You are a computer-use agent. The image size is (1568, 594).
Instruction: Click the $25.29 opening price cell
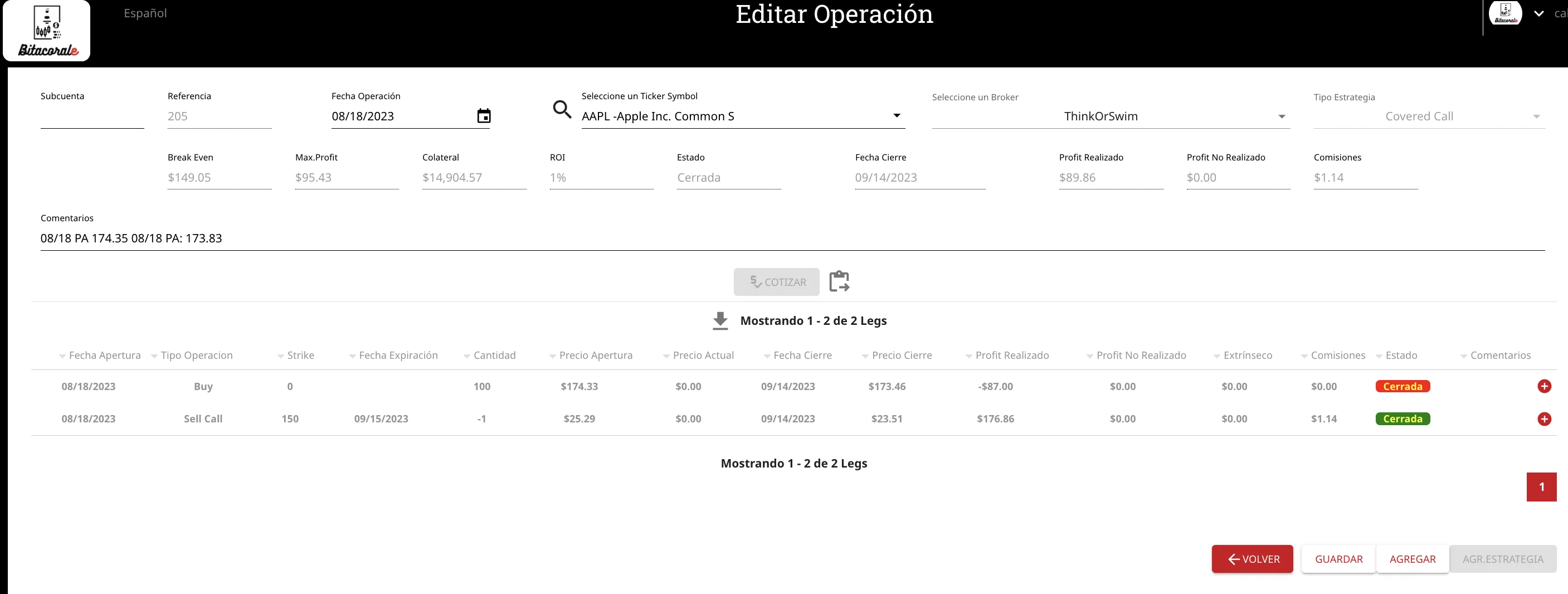579,418
